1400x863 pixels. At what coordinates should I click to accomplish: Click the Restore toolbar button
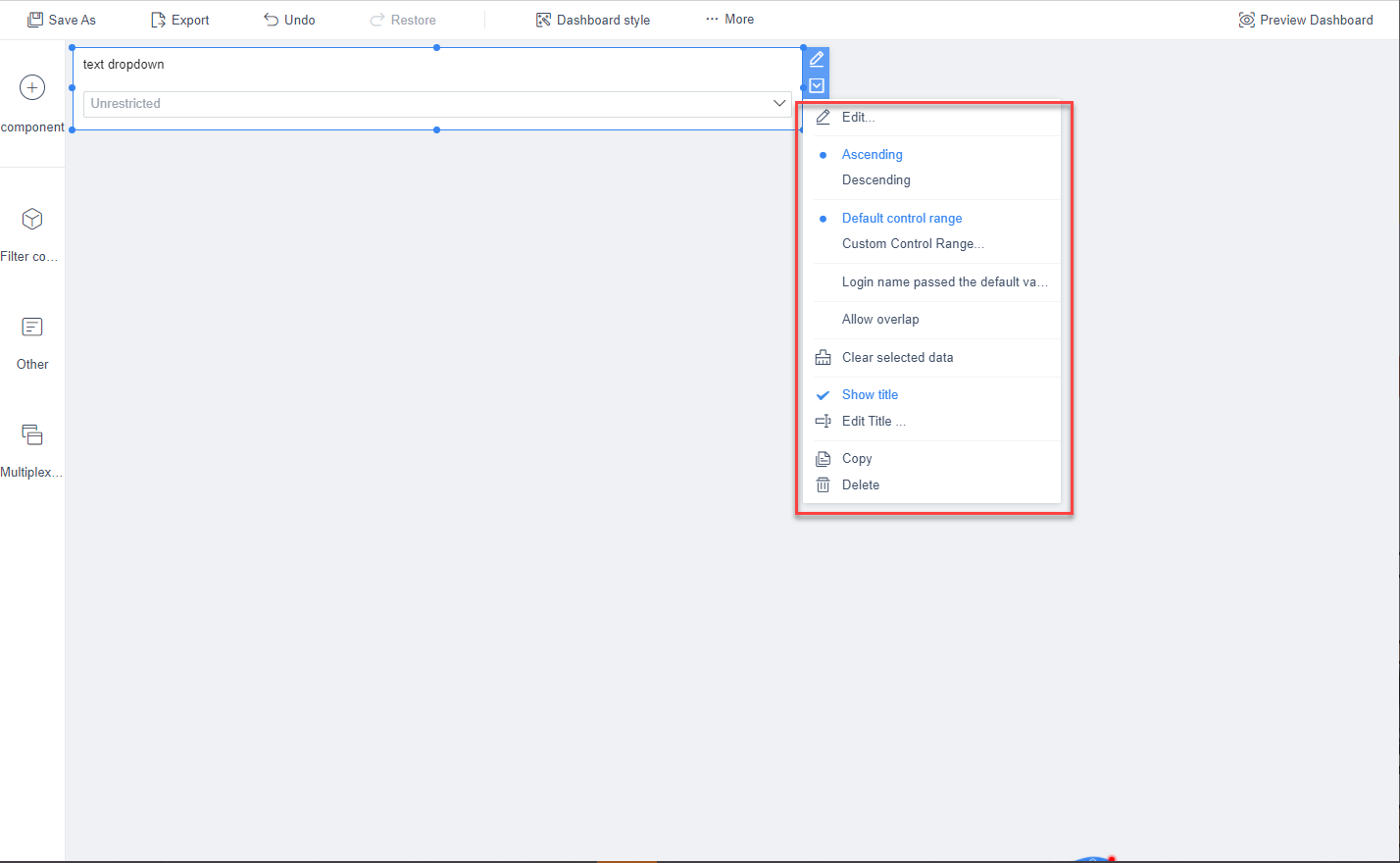(x=403, y=20)
